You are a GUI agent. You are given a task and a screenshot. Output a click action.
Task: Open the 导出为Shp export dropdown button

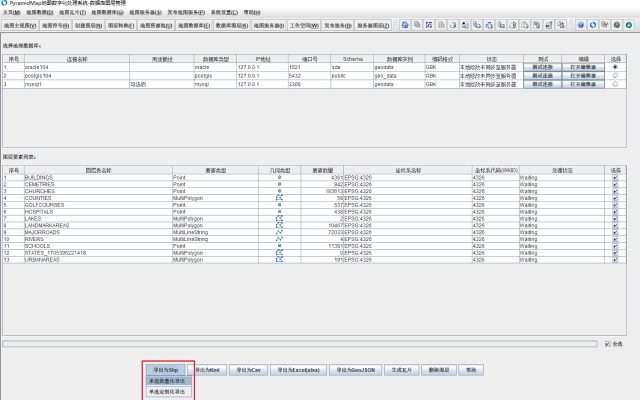click(166, 370)
